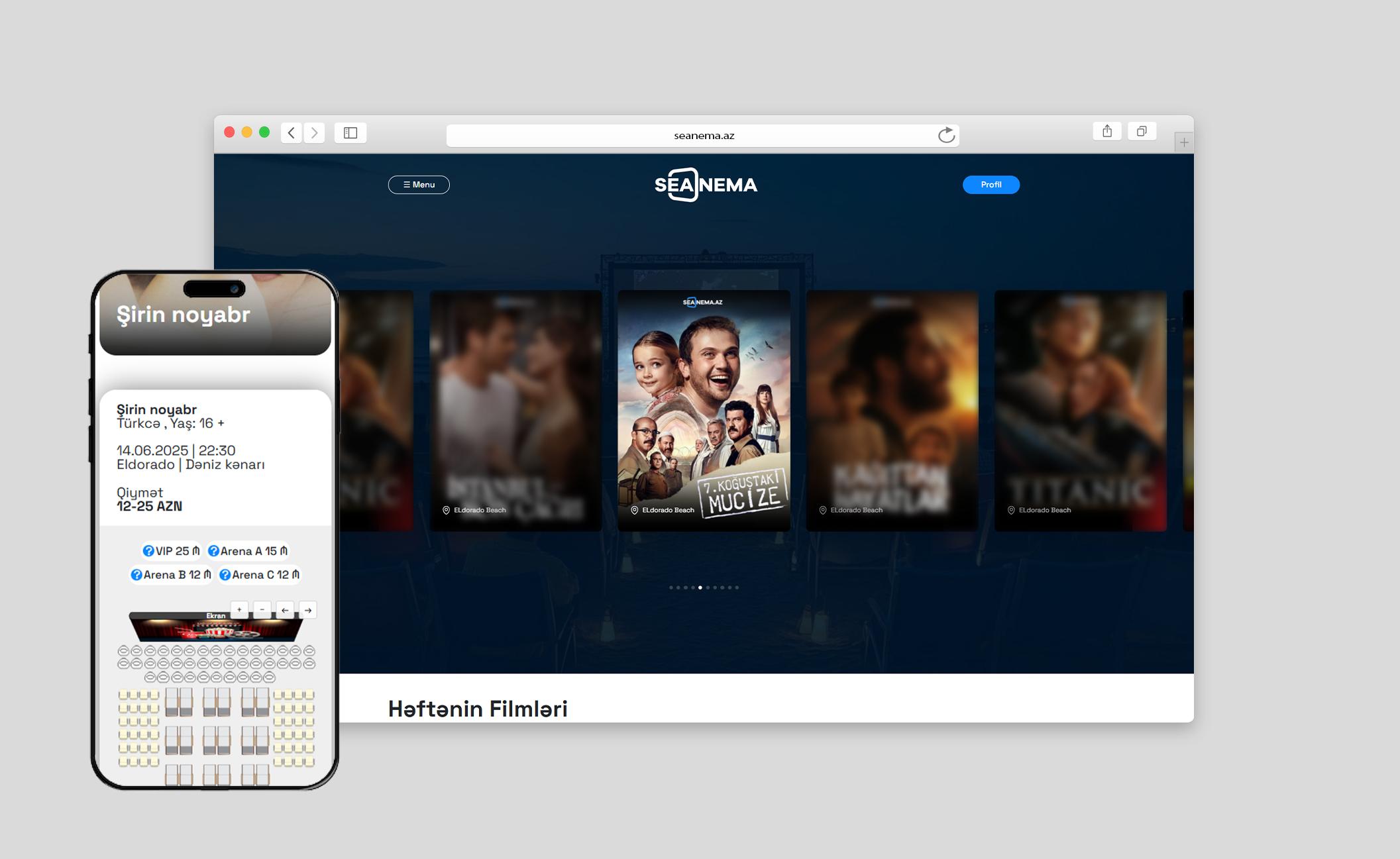1400x859 pixels.
Task: Select the blurred poster right of center
Action: 892,411
